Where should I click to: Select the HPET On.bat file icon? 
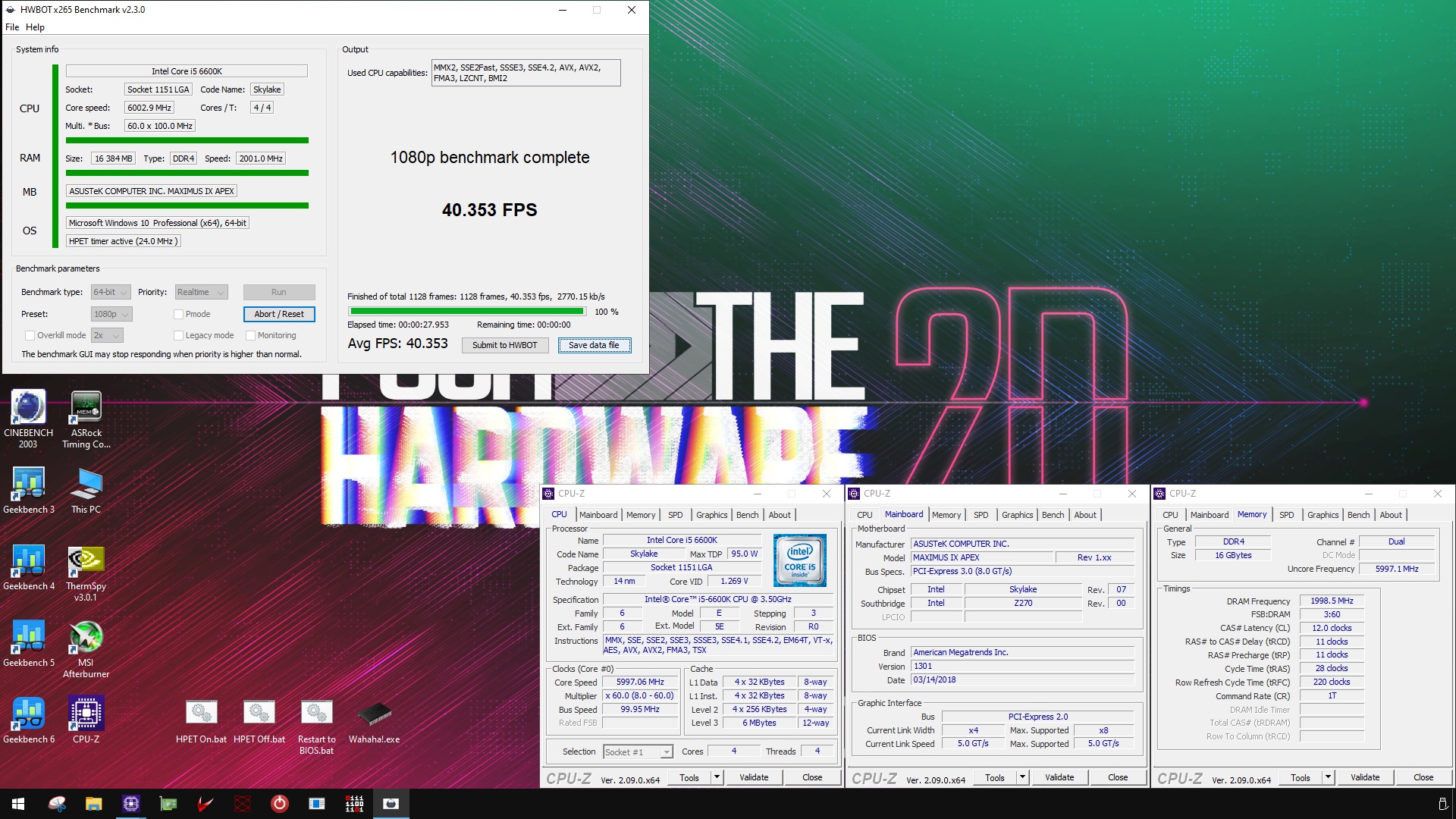[202, 721]
